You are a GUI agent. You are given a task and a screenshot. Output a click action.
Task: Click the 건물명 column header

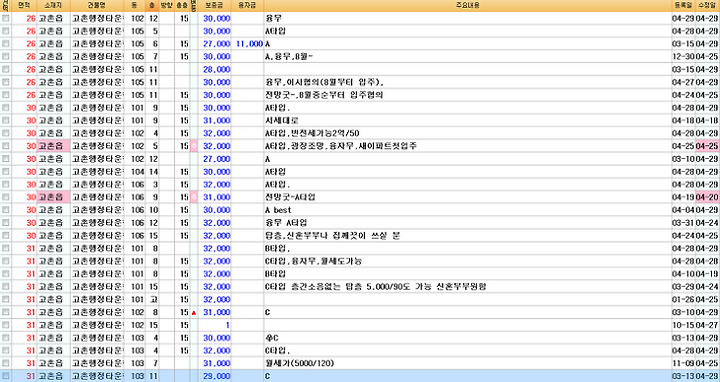pyautogui.click(x=97, y=6)
